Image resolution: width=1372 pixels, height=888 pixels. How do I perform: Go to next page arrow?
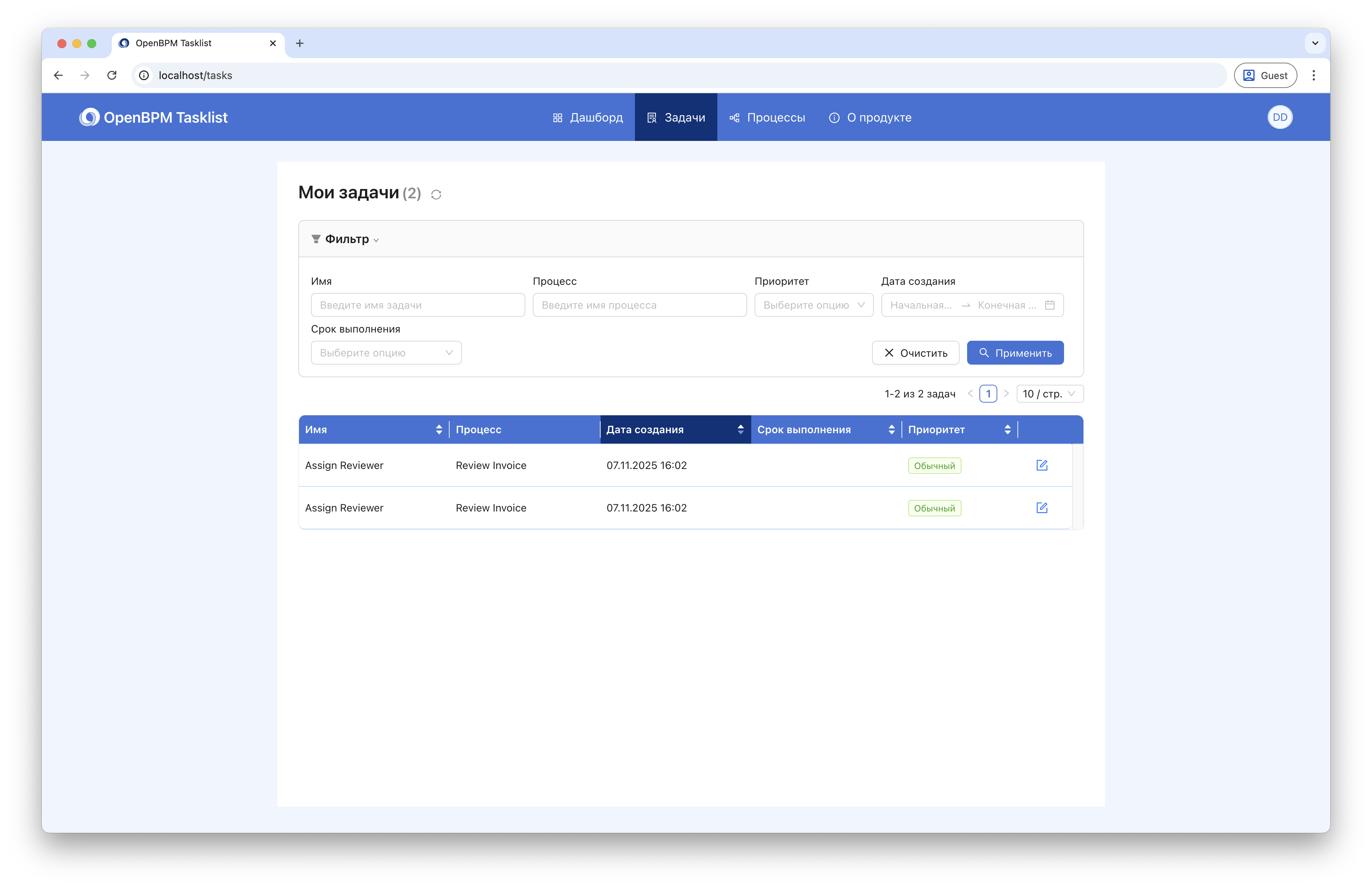pos(1006,394)
